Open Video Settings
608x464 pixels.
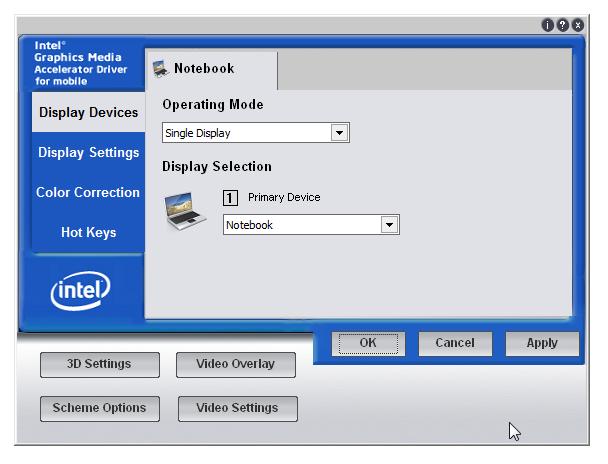[x=238, y=409]
